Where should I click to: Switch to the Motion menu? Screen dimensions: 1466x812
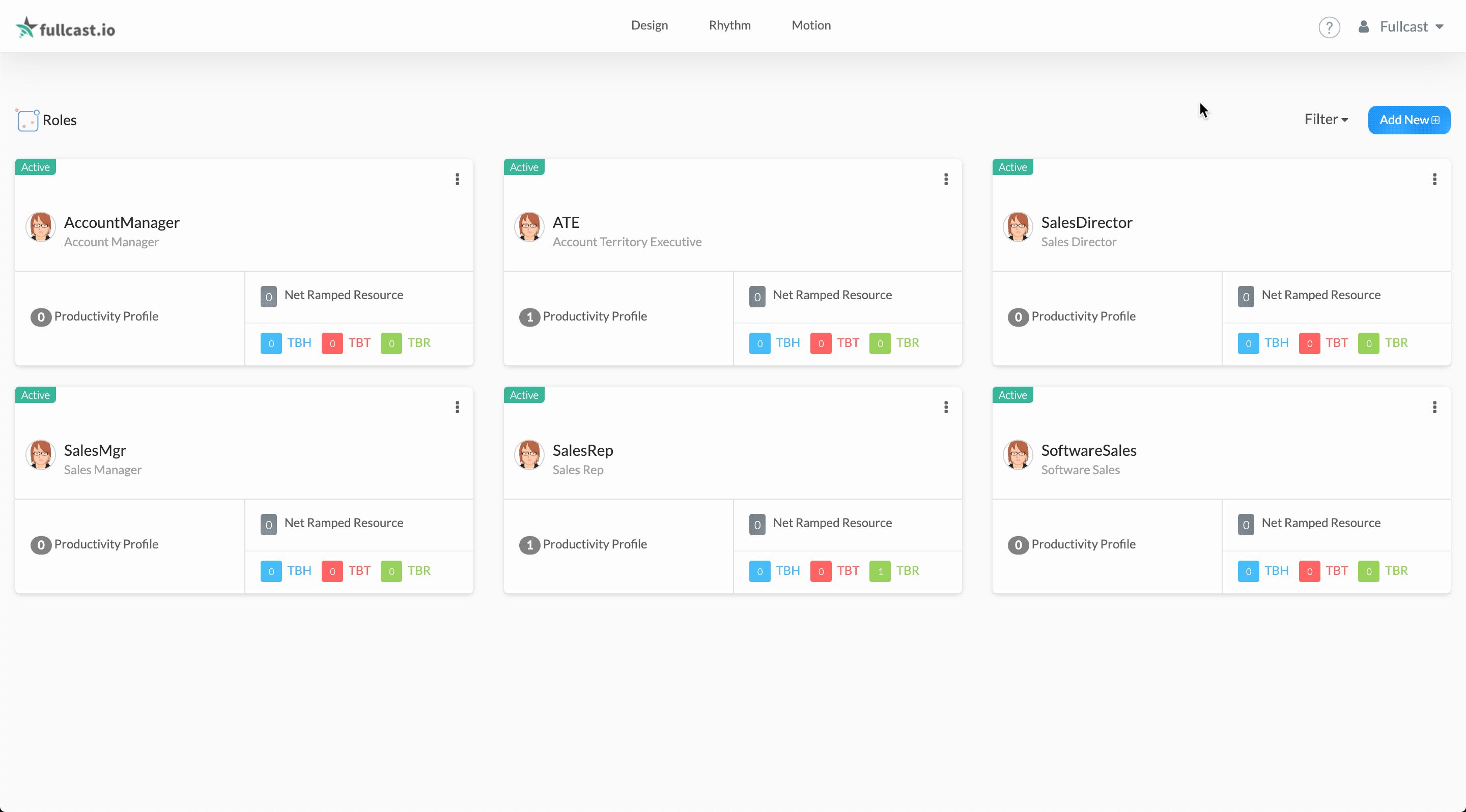click(x=811, y=25)
